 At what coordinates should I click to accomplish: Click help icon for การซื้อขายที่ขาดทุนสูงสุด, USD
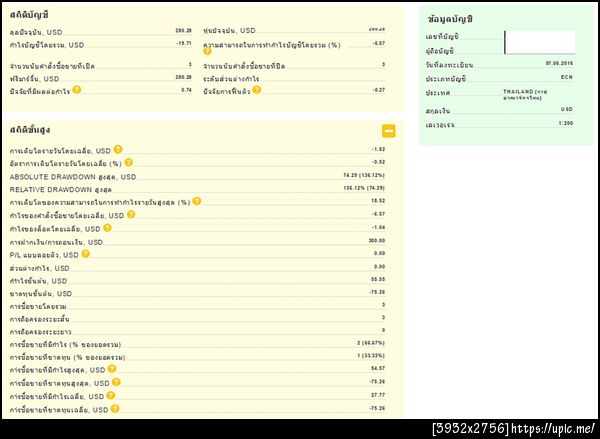116,382
